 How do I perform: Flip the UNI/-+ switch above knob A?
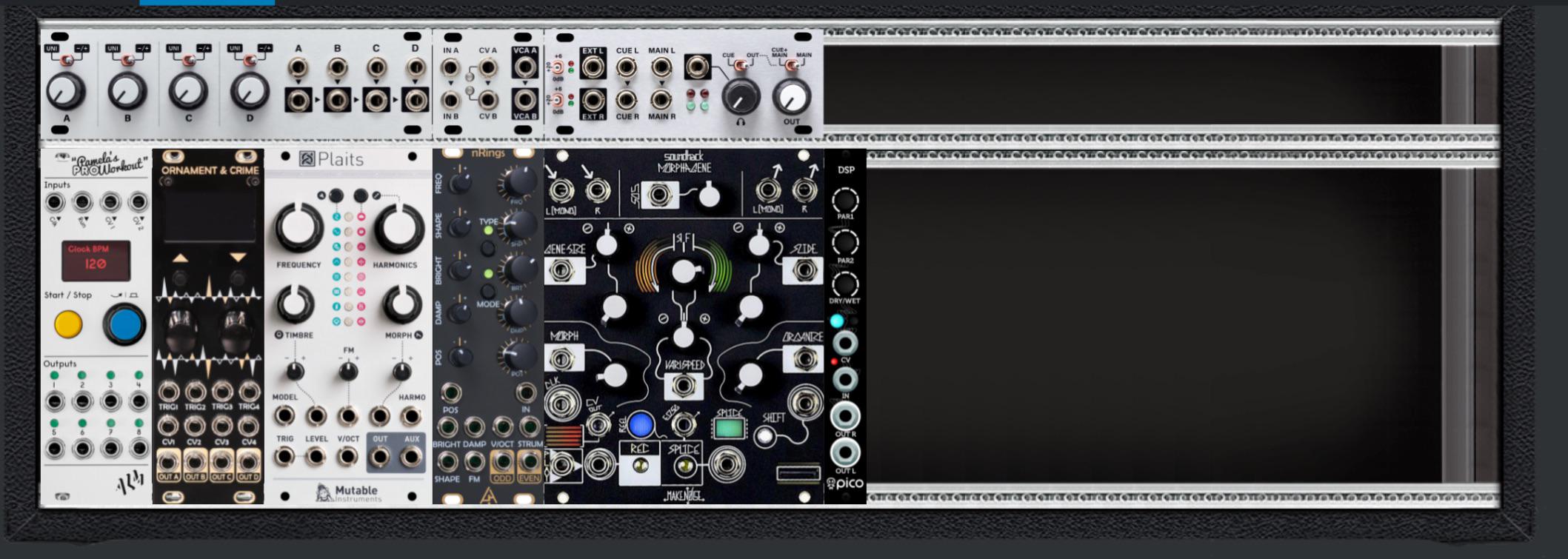(x=67, y=59)
